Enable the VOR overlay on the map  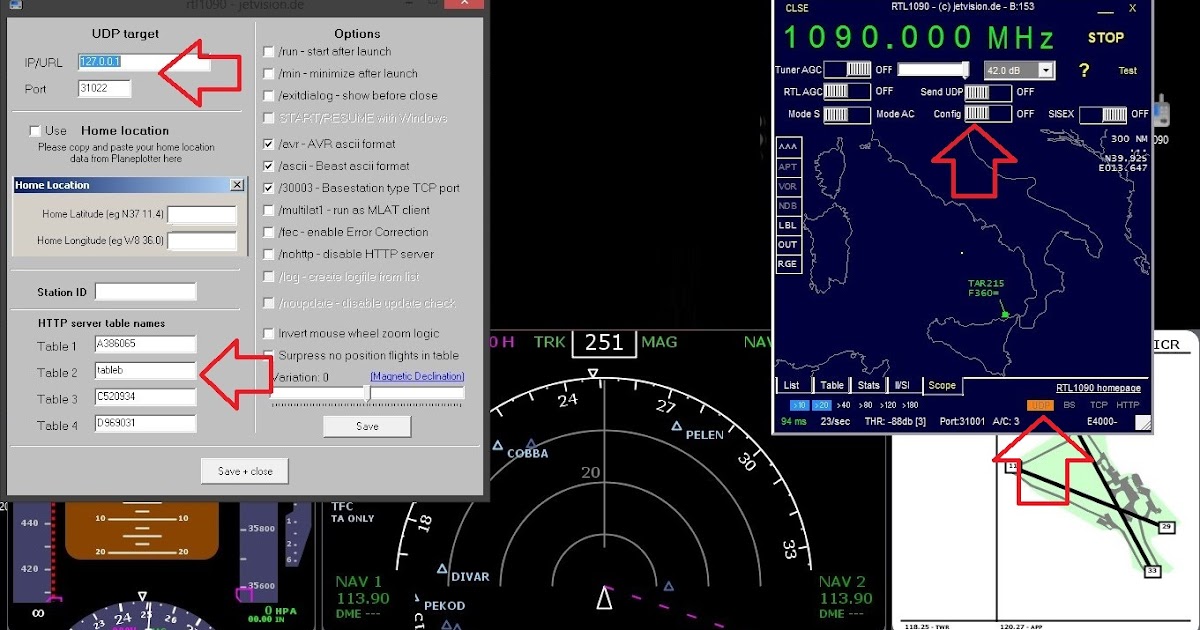click(787, 184)
